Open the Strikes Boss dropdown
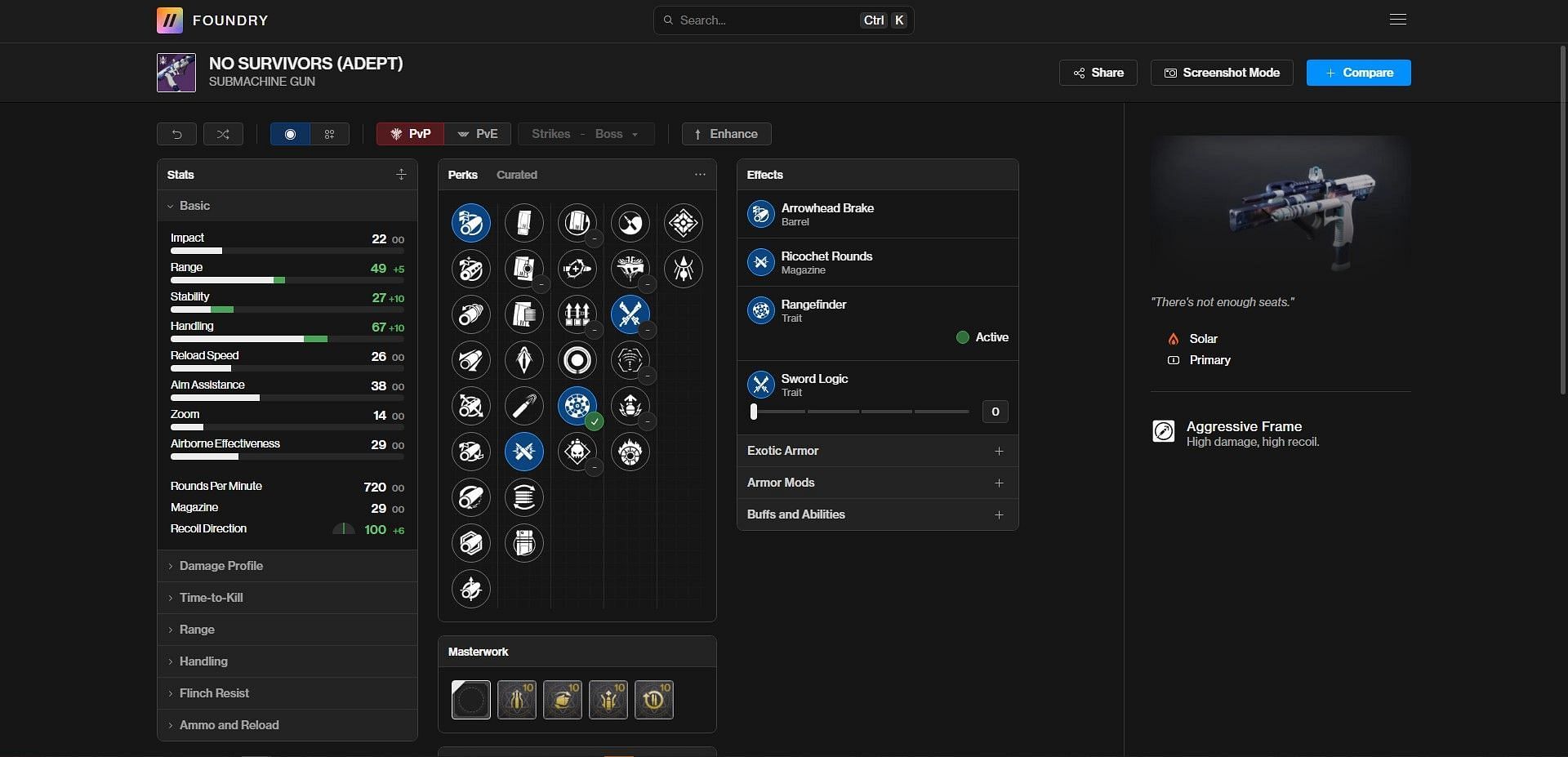 click(x=586, y=134)
